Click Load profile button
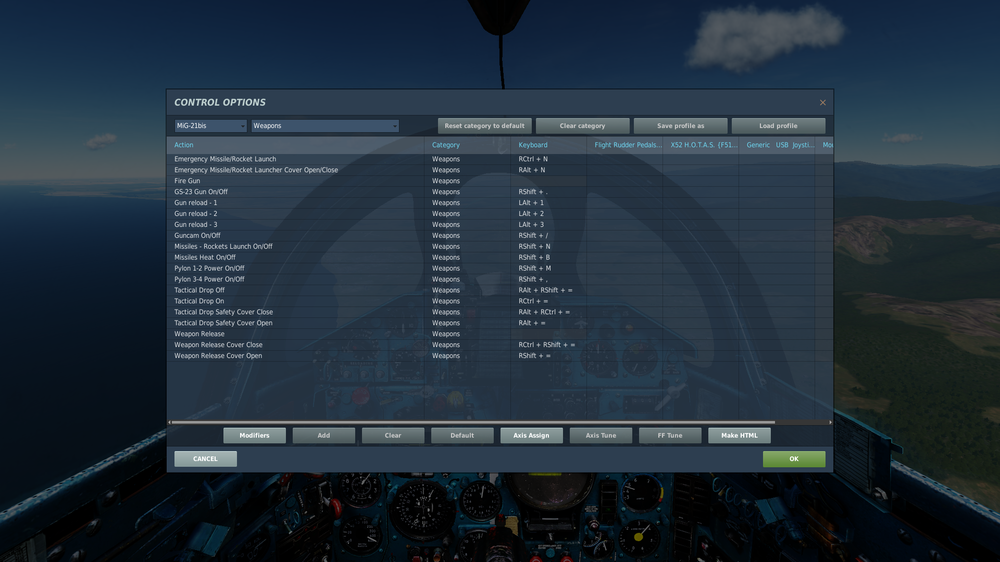The image size is (1000, 562). click(x=778, y=126)
